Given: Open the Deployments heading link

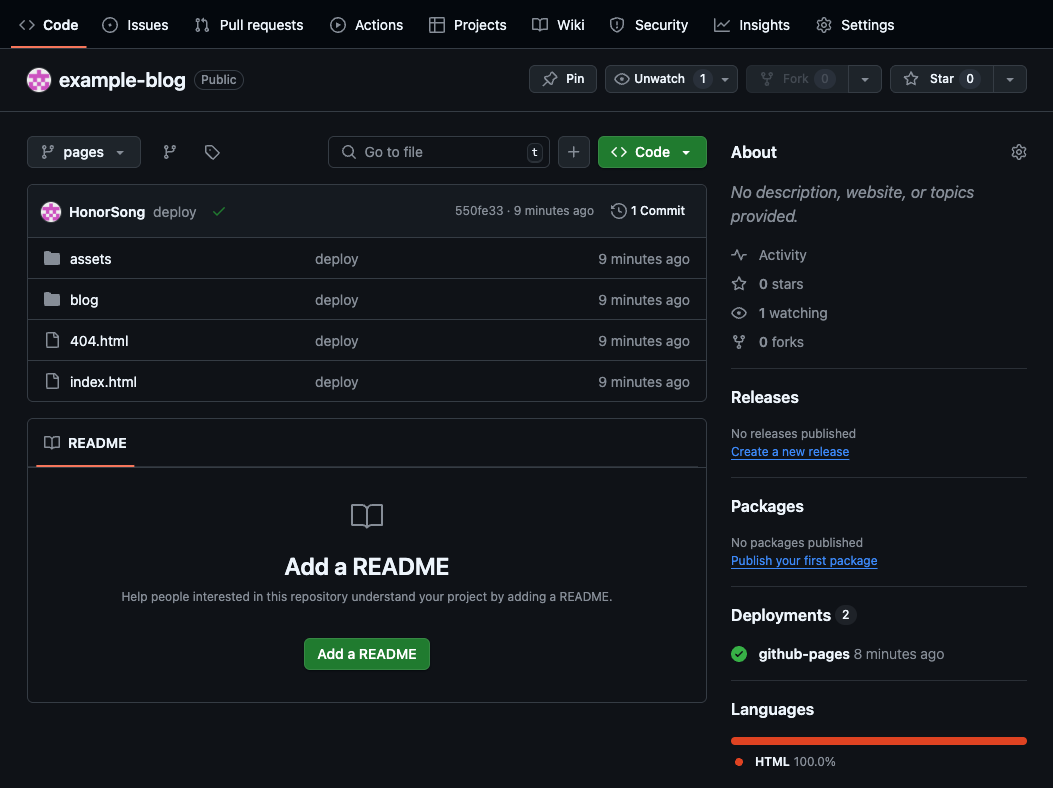Looking at the screenshot, I should 780,615.
